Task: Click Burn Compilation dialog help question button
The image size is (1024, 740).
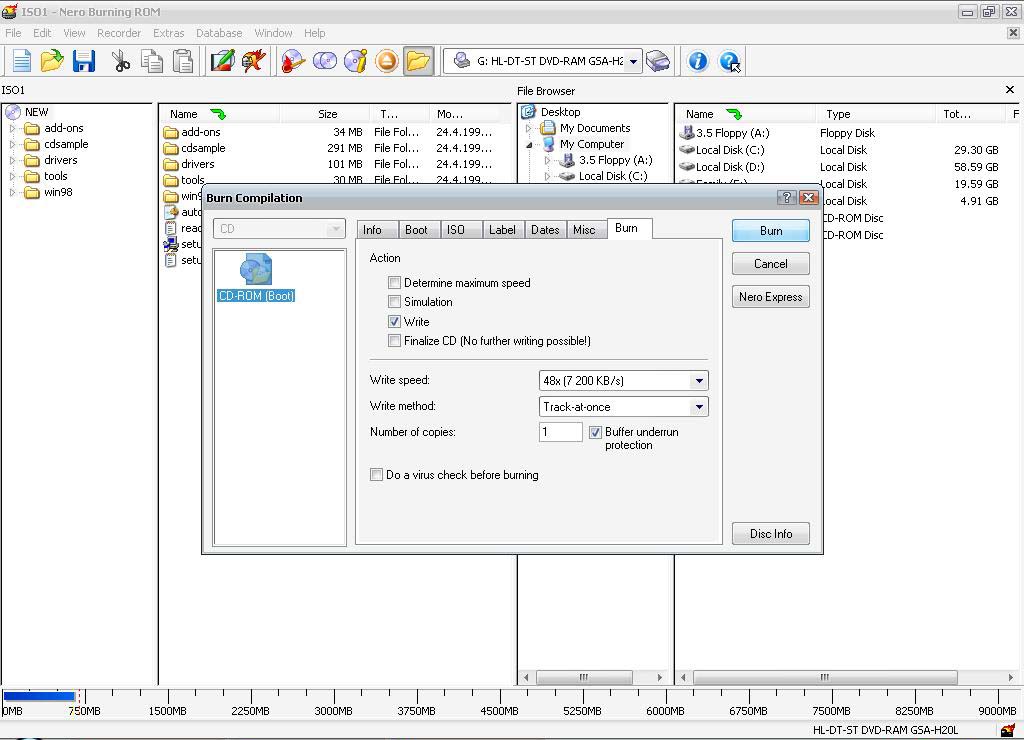Action: click(x=786, y=197)
